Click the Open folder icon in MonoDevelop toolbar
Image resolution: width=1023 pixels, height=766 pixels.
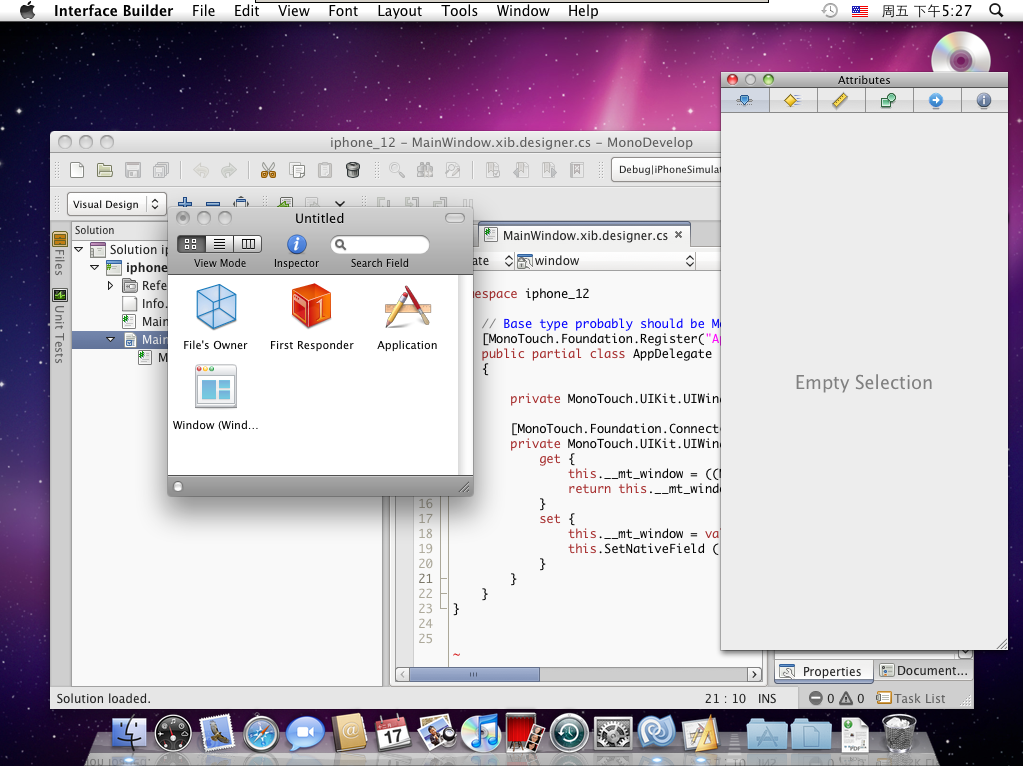coord(104,170)
